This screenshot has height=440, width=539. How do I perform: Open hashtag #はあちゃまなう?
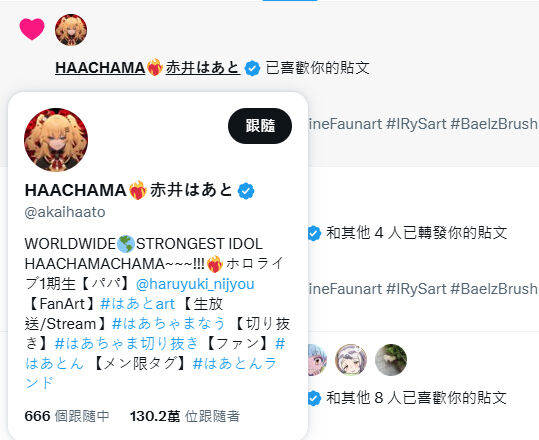pyautogui.click(x=168, y=324)
